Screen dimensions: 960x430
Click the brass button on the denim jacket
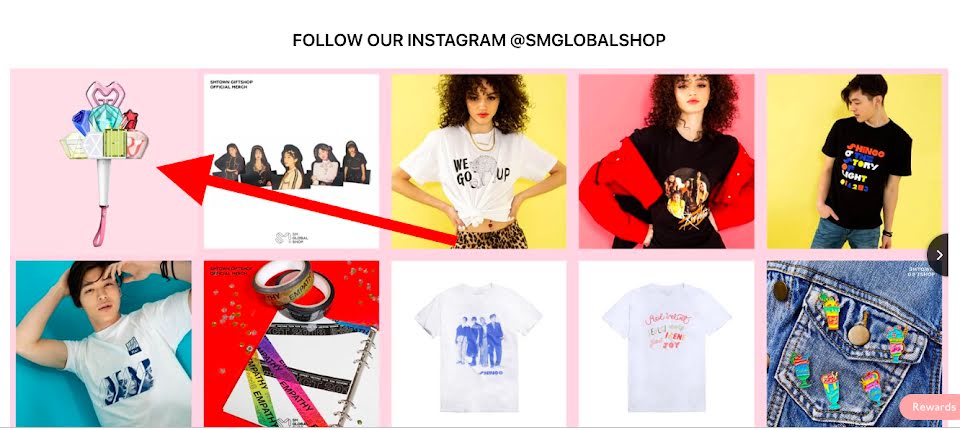(x=859, y=334)
